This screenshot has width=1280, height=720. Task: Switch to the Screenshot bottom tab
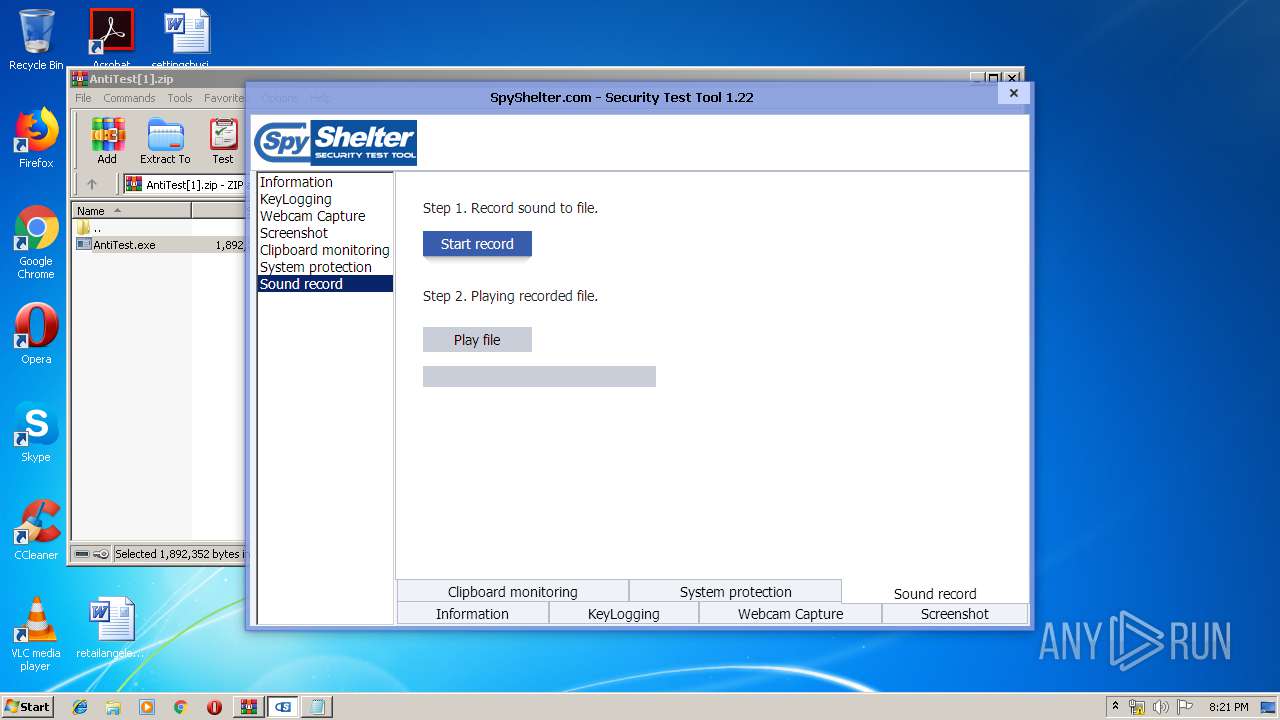point(955,614)
